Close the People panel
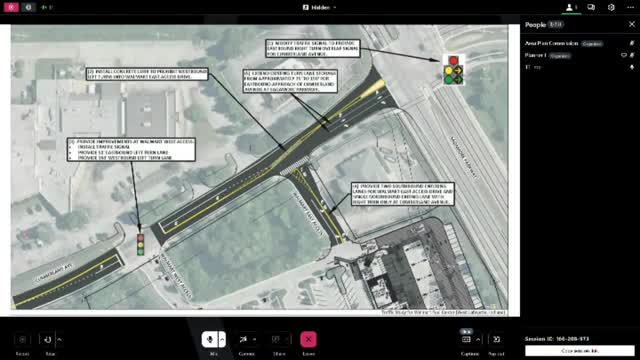The width and height of the screenshot is (640, 360). 631,24
